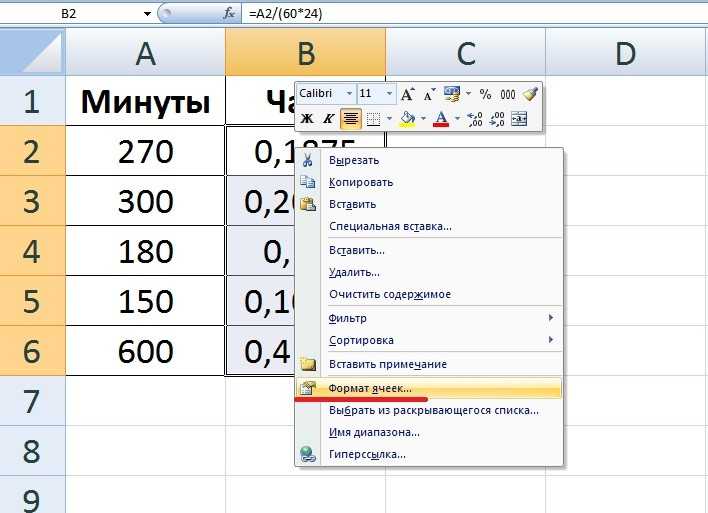708x513 pixels.
Task: Click cell containing 150
Action: (145, 301)
